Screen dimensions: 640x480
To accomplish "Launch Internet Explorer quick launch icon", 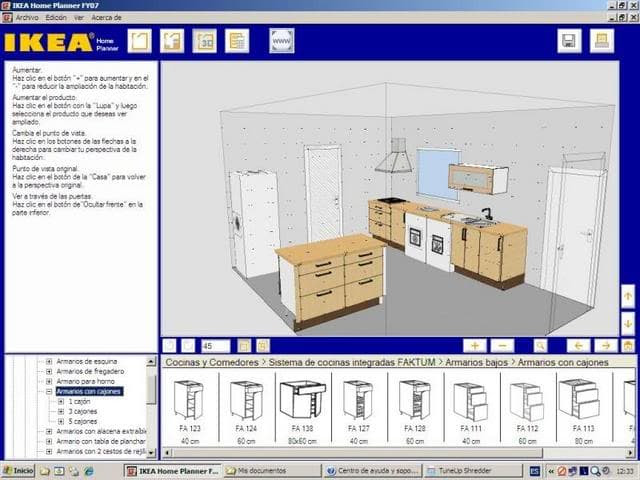I will 89,471.
